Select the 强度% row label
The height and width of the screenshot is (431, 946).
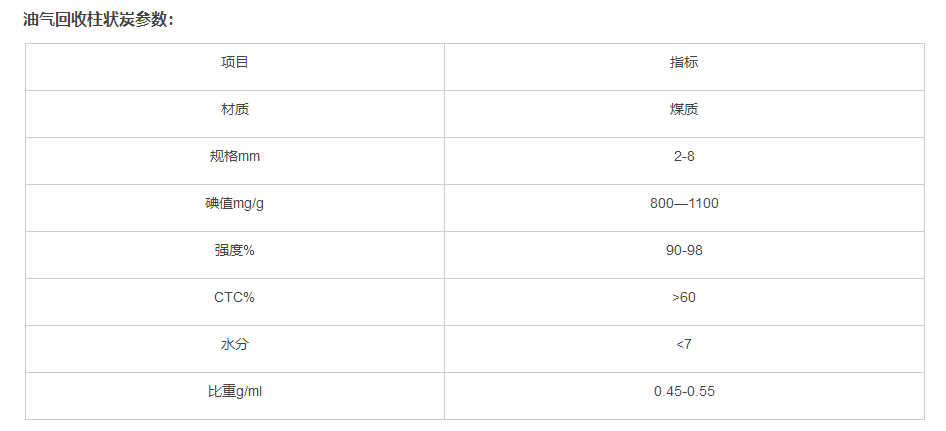tap(235, 250)
